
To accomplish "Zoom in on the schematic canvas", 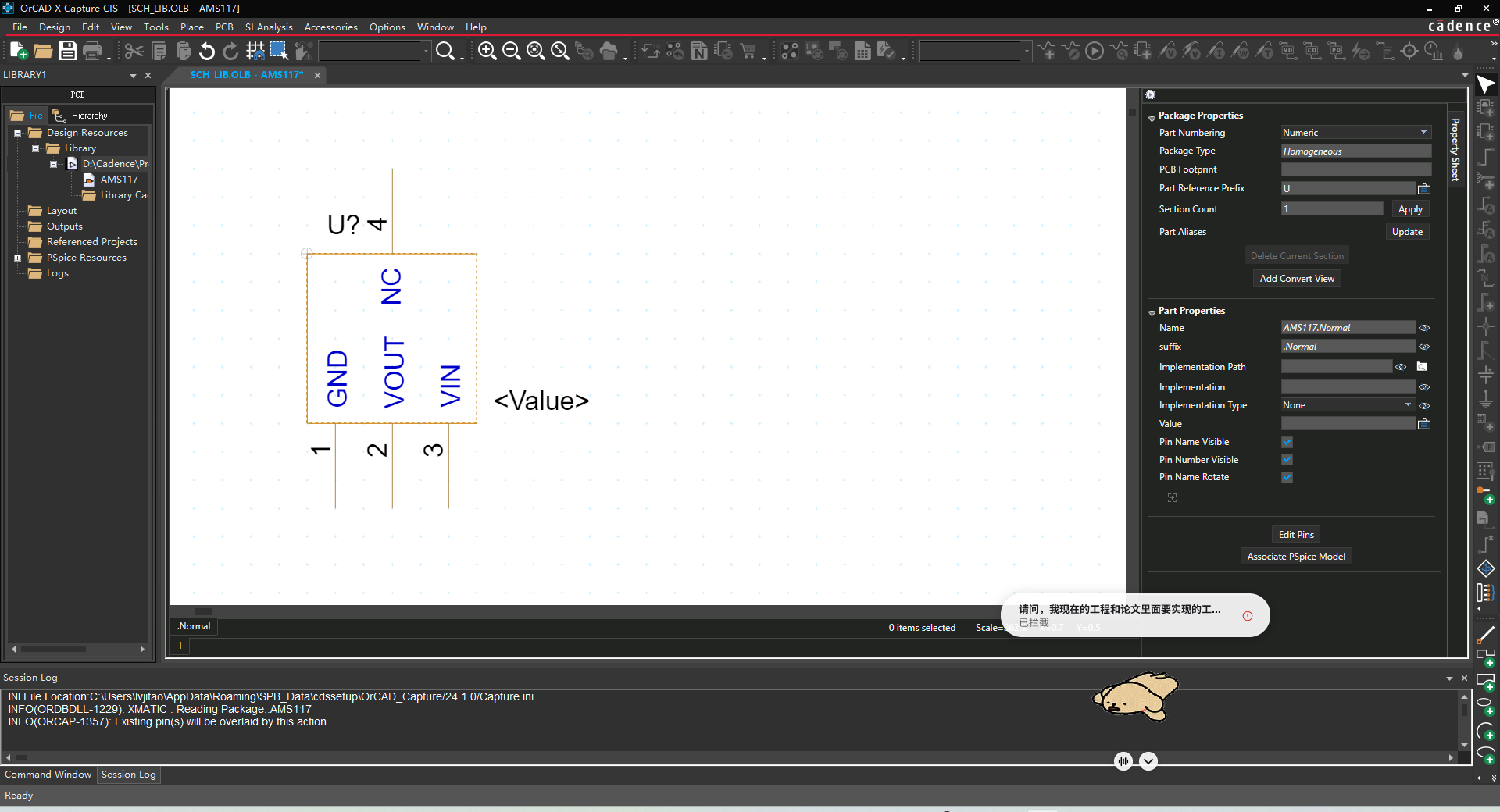I will [x=487, y=52].
